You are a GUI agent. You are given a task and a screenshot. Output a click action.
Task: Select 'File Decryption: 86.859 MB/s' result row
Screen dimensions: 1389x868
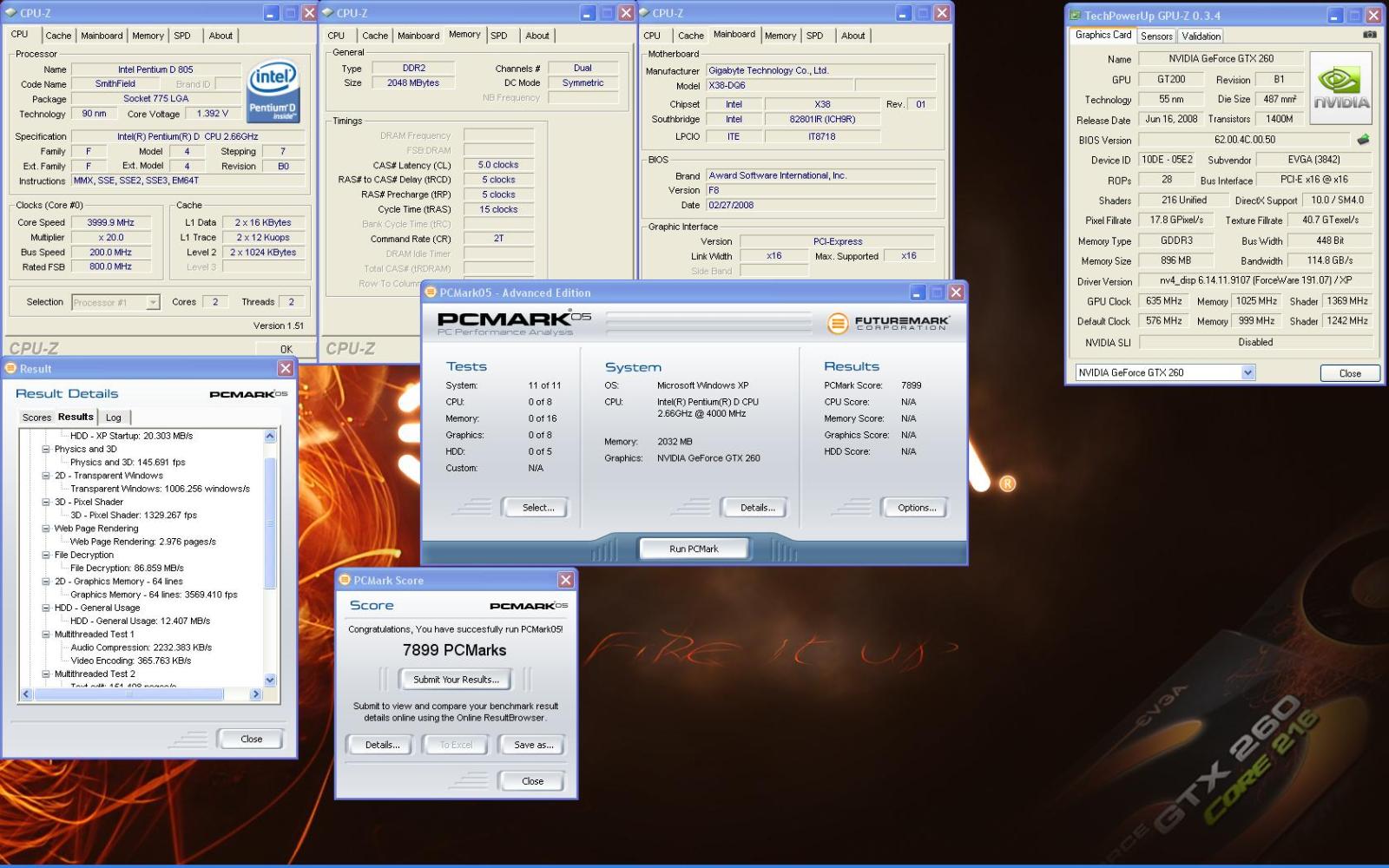(x=127, y=569)
